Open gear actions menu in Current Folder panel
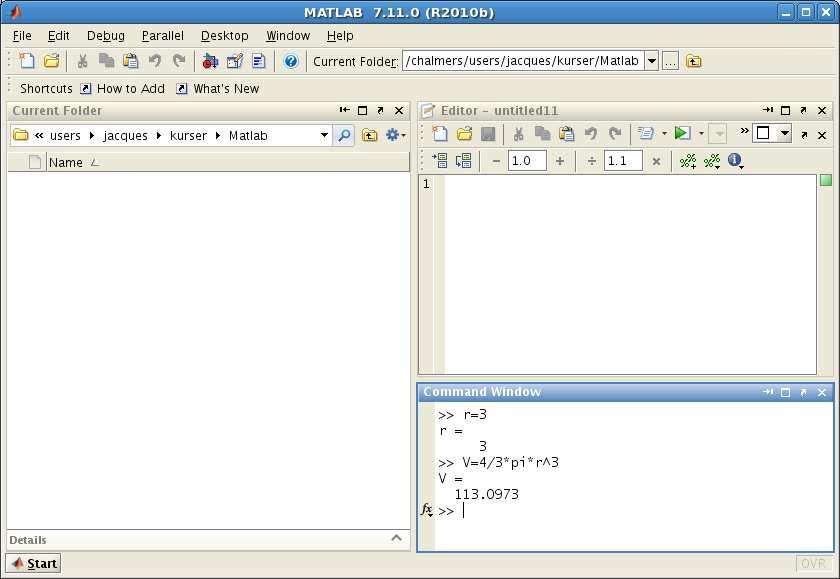Screen dimensions: 840x579 (x=395, y=136)
